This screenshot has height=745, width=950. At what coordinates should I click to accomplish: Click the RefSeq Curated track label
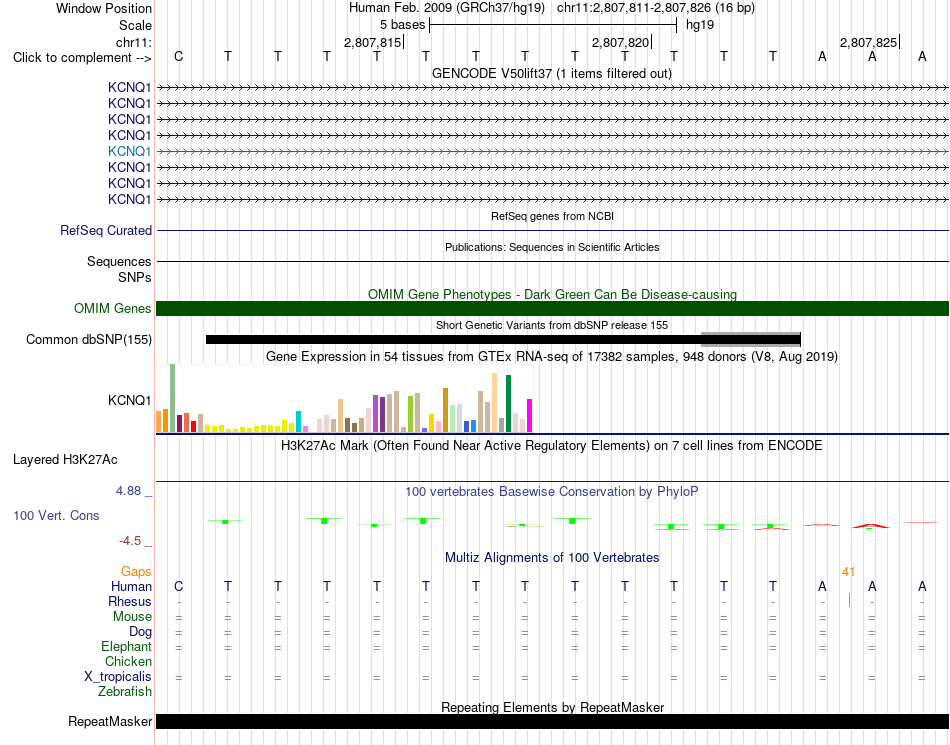point(106,230)
